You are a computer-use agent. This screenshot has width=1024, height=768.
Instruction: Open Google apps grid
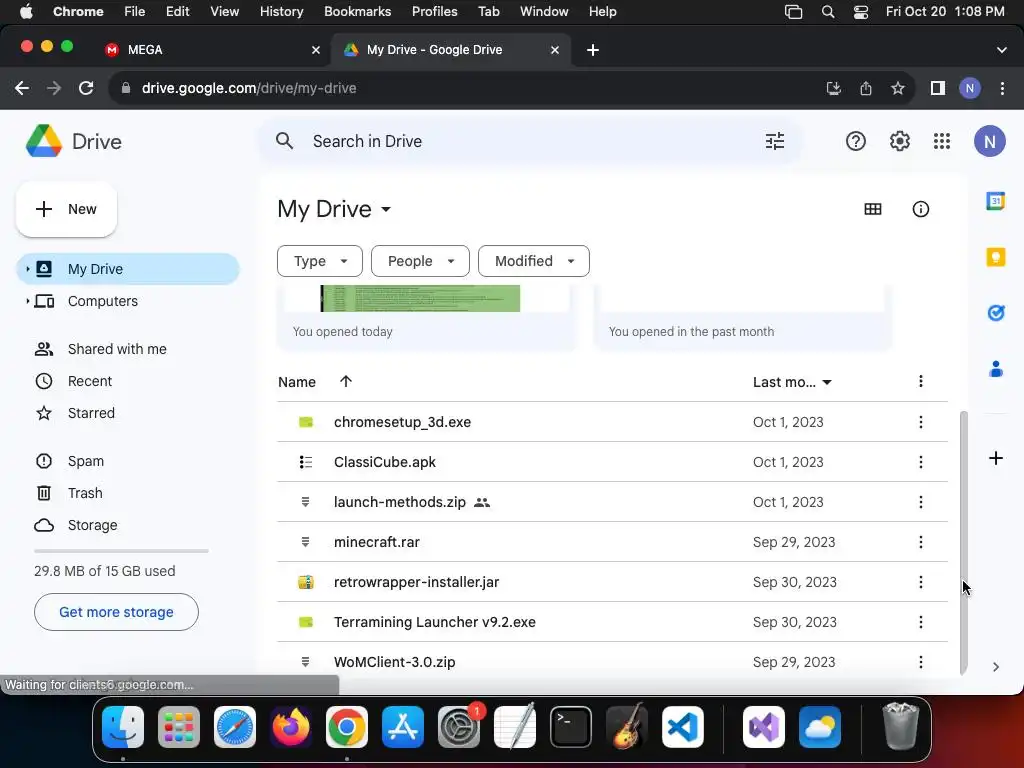942,141
